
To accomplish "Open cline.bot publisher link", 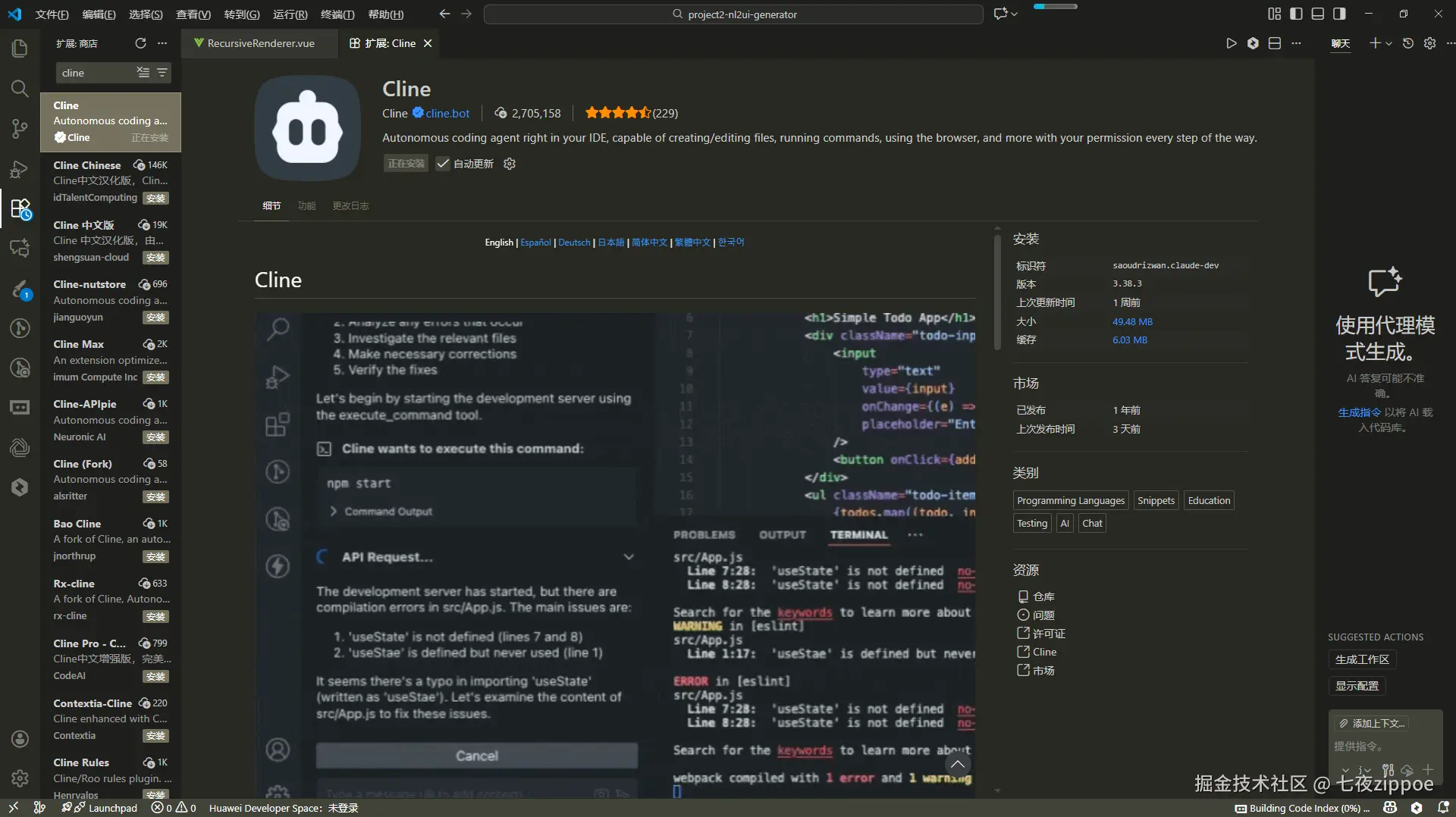I will click(x=447, y=113).
